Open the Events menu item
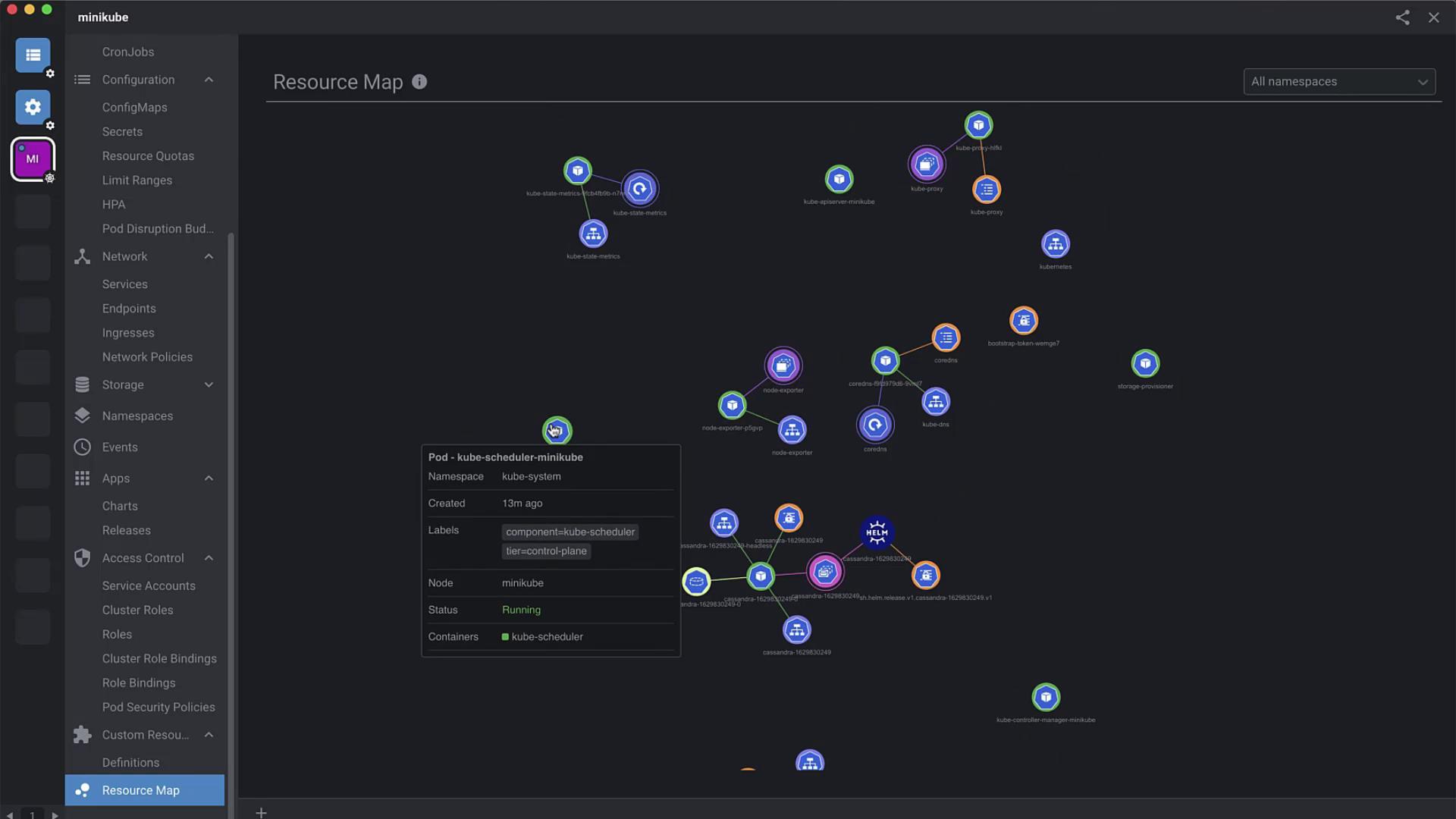 click(120, 447)
